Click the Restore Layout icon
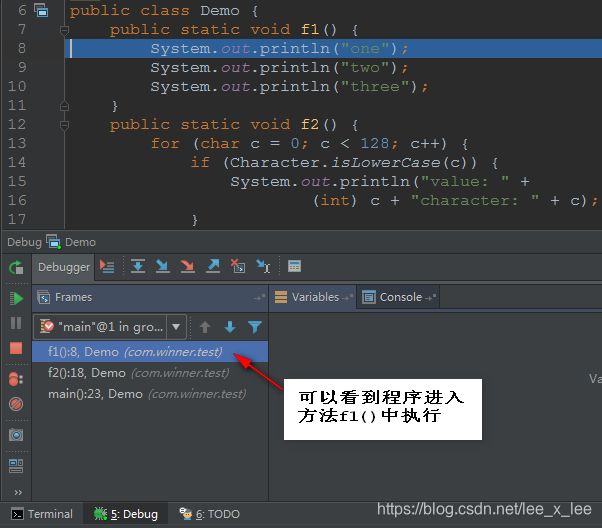This screenshot has width=602, height=528. [16, 466]
